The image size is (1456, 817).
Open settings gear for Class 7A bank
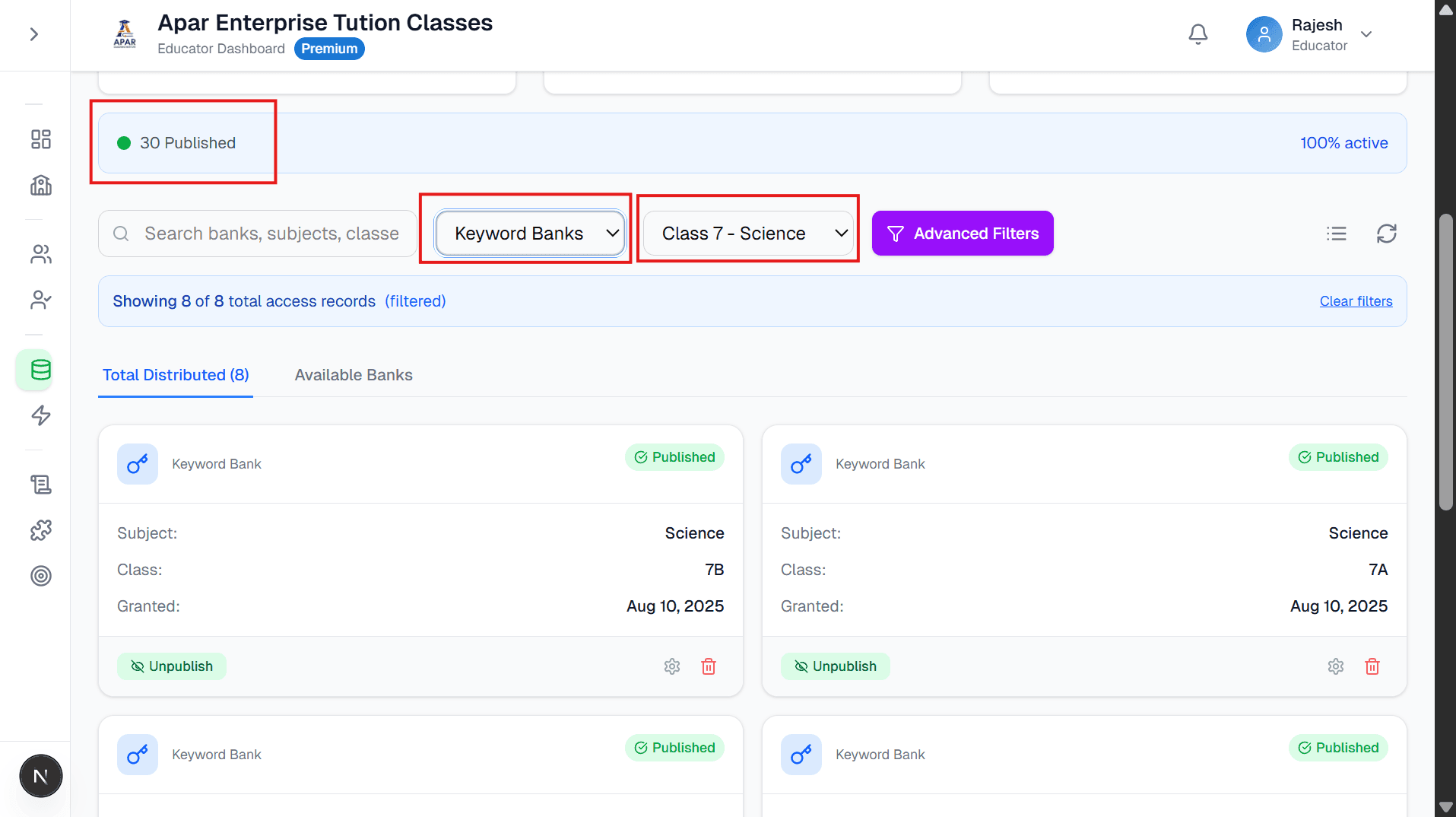(1336, 666)
